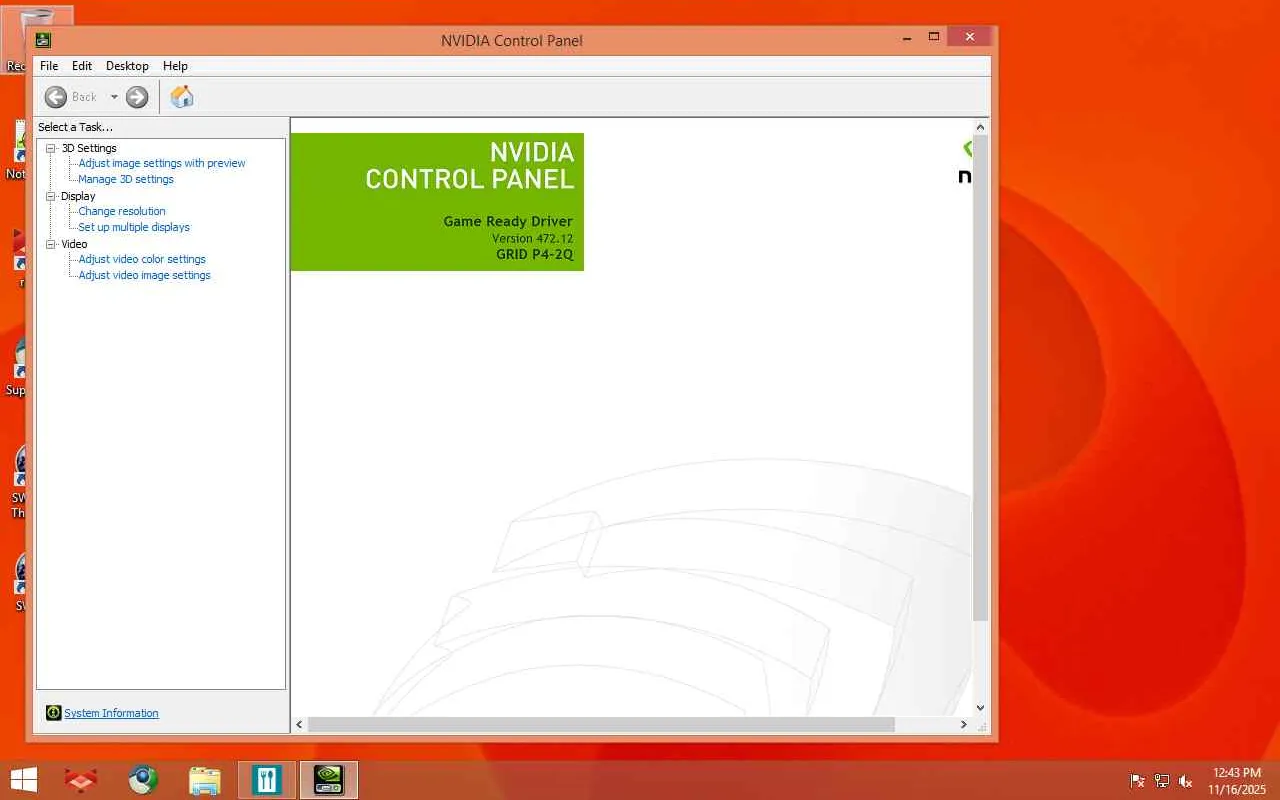
Task: Open Adjust image settings with preview
Action: click(x=162, y=163)
